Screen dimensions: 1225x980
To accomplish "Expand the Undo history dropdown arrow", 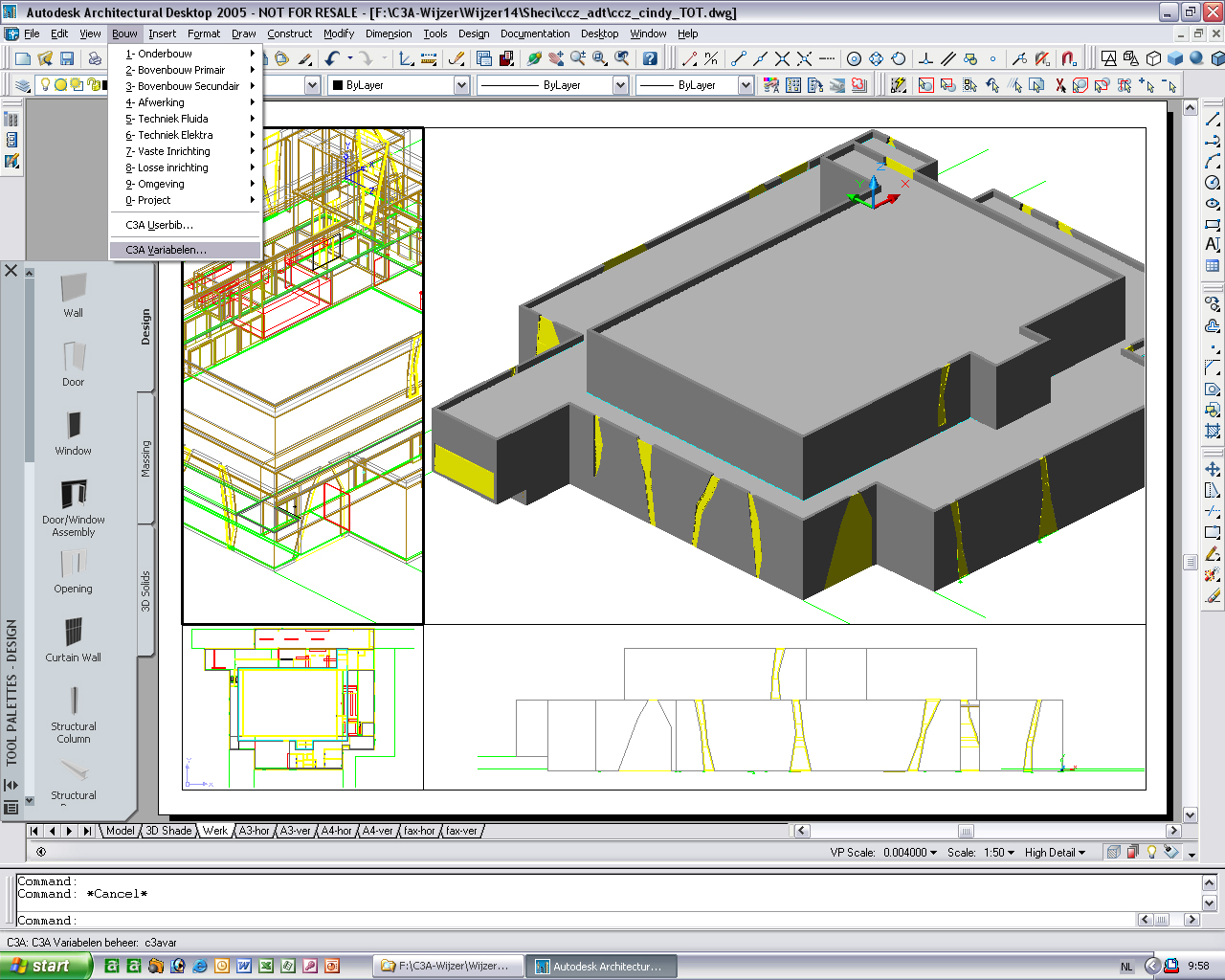I will 349,58.
